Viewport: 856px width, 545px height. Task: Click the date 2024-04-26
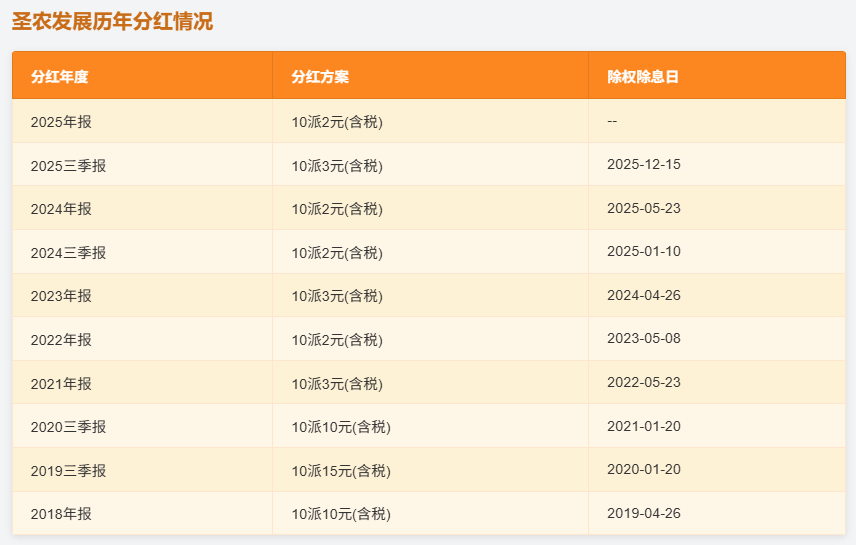tap(644, 295)
